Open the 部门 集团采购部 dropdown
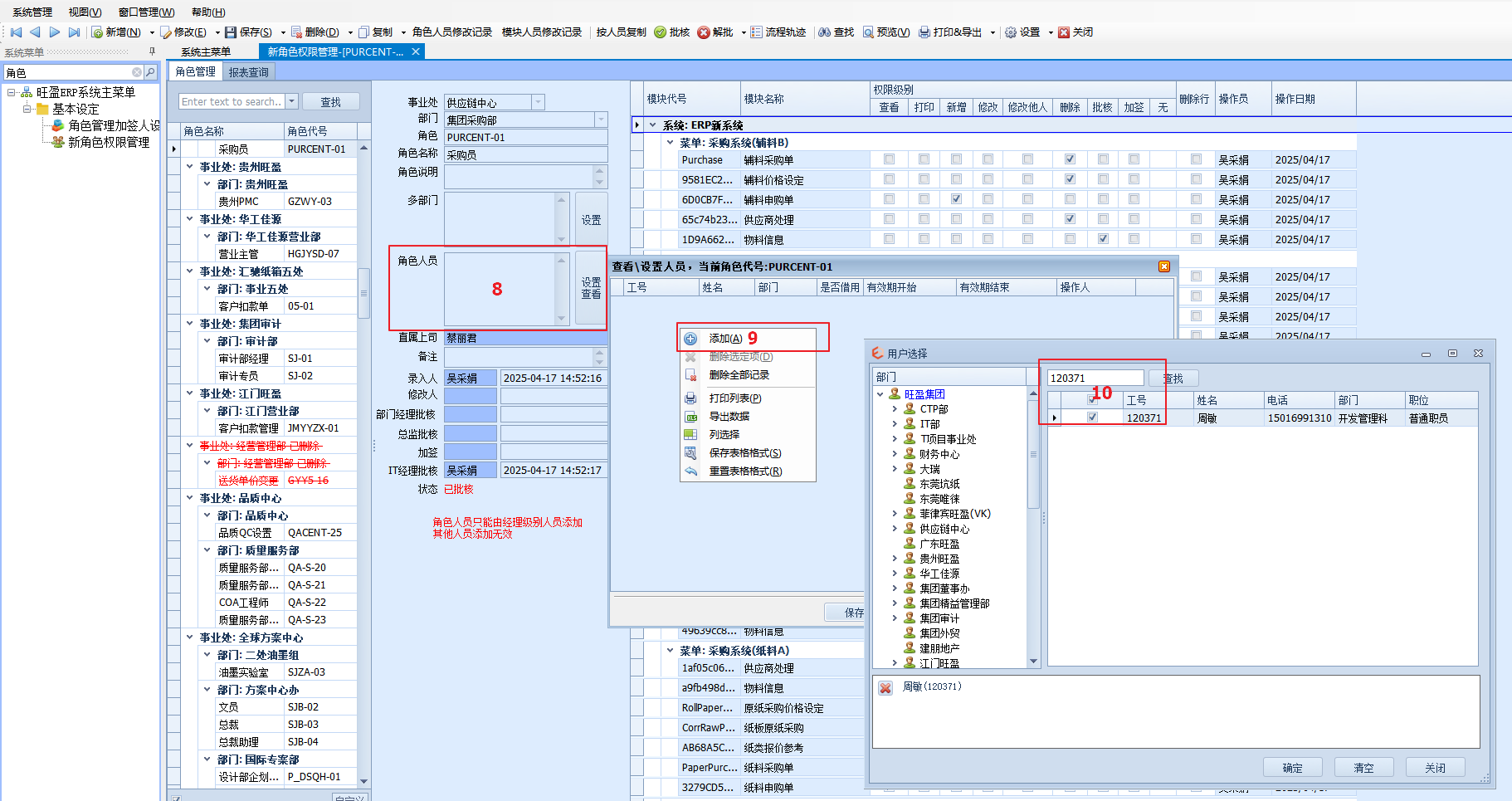 point(601,120)
